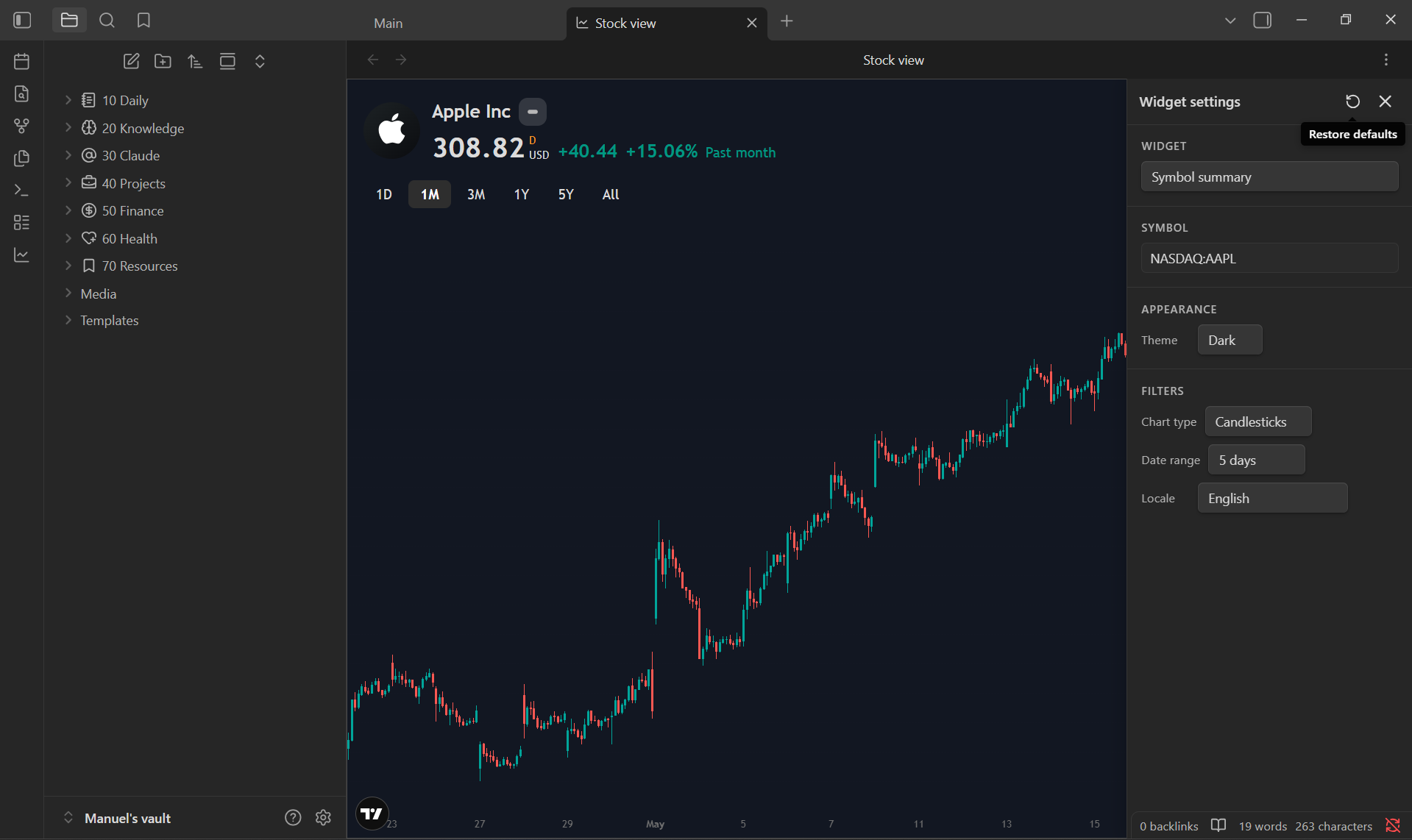Click the minus button beside Apple Inc
1412x840 pixels.
click(533, 112)
